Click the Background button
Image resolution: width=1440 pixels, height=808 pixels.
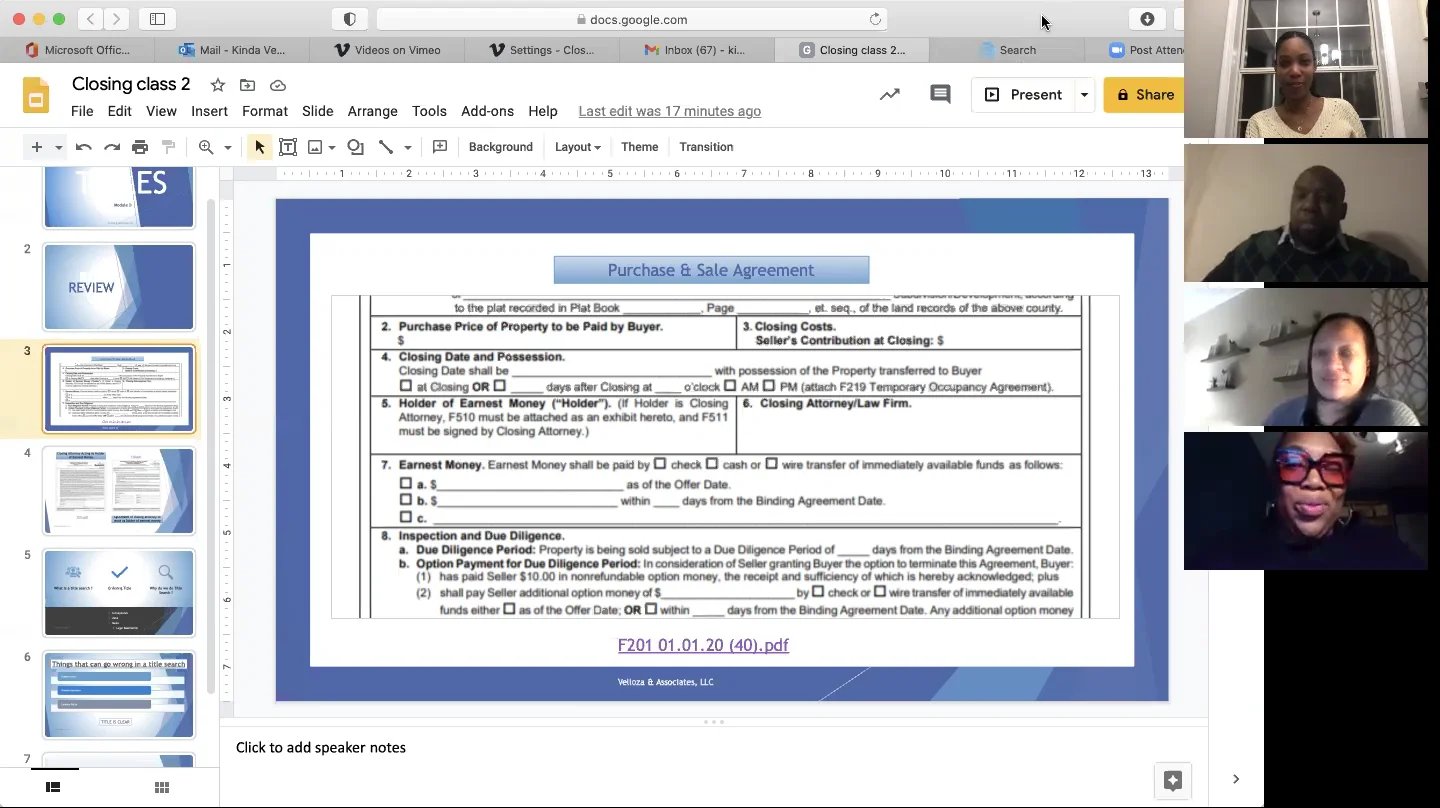coord(501,147)
